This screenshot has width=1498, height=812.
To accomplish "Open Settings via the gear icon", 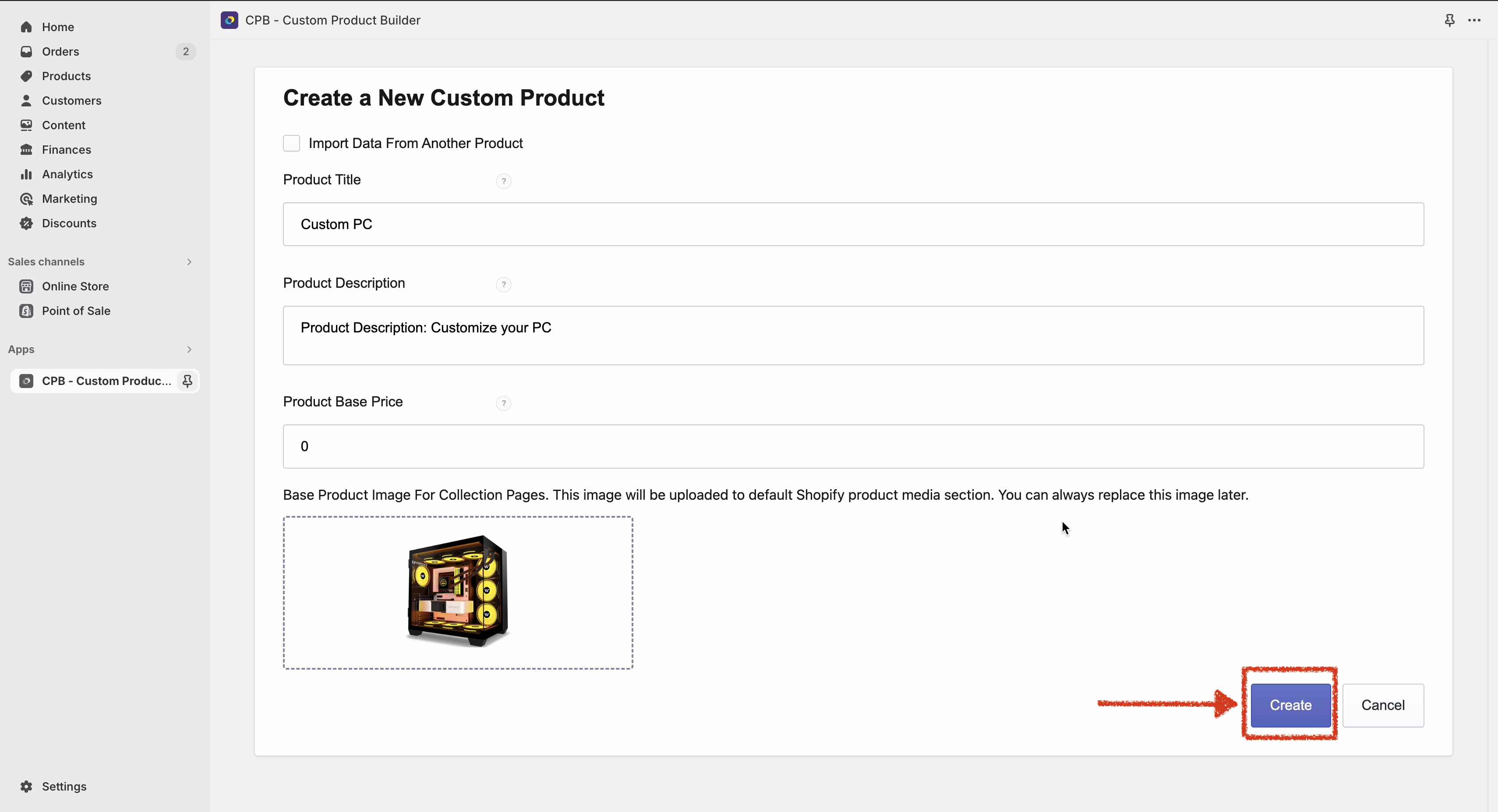I will pos(26,787).
